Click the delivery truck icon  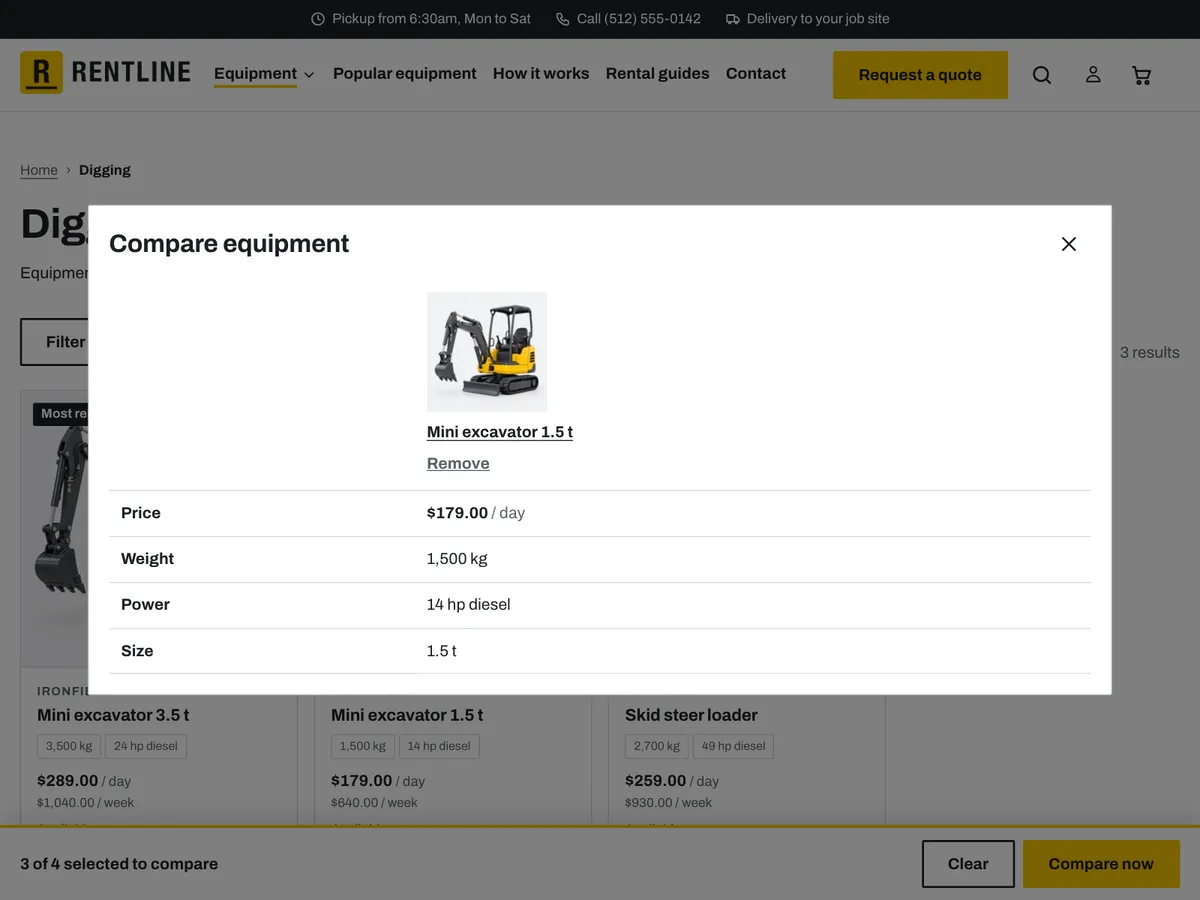click(x=733, y=19)
